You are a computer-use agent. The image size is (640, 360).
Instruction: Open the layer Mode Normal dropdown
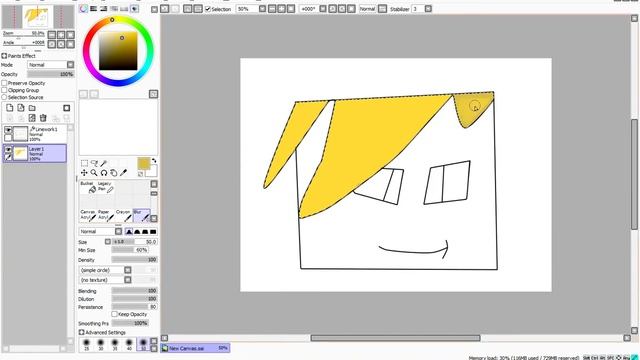pos(51,65)
